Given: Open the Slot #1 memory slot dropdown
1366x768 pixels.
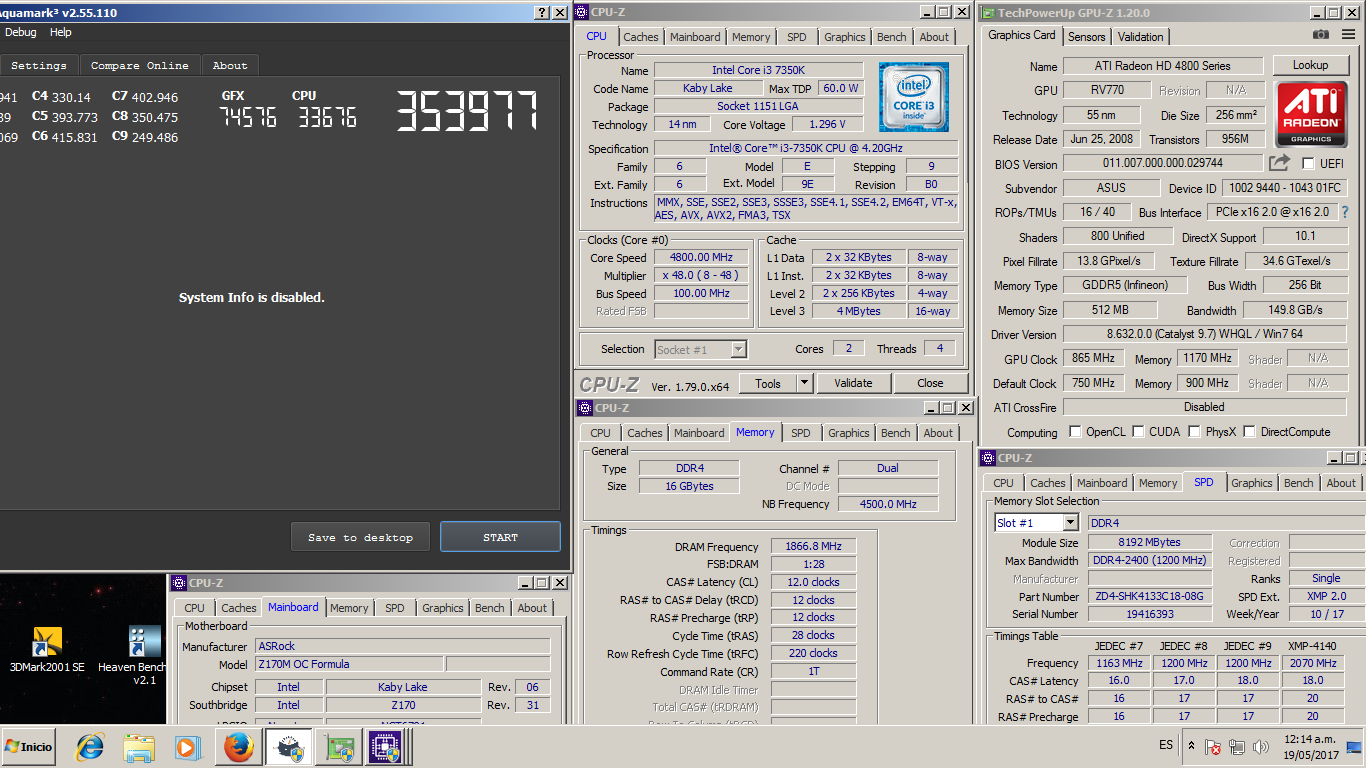Looking at the screenshot, I should click(1070, 523).
